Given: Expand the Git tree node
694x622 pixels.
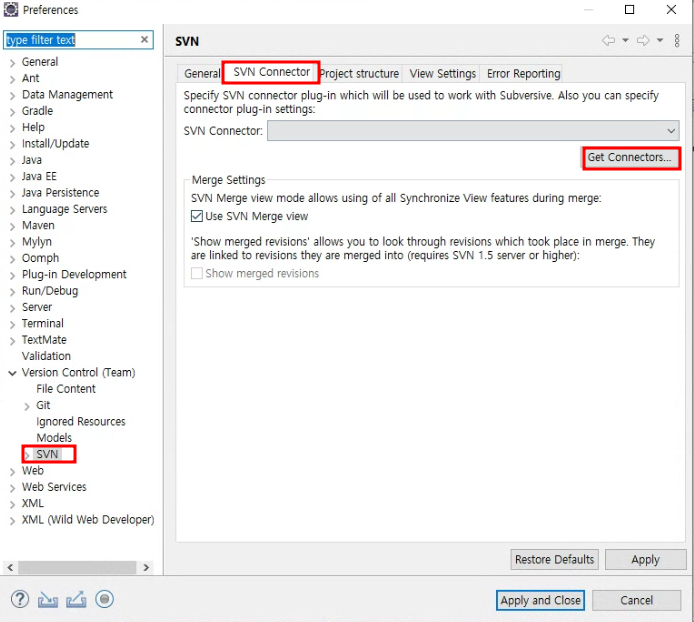Looking at the screenshot, I should tap(27, 406).
